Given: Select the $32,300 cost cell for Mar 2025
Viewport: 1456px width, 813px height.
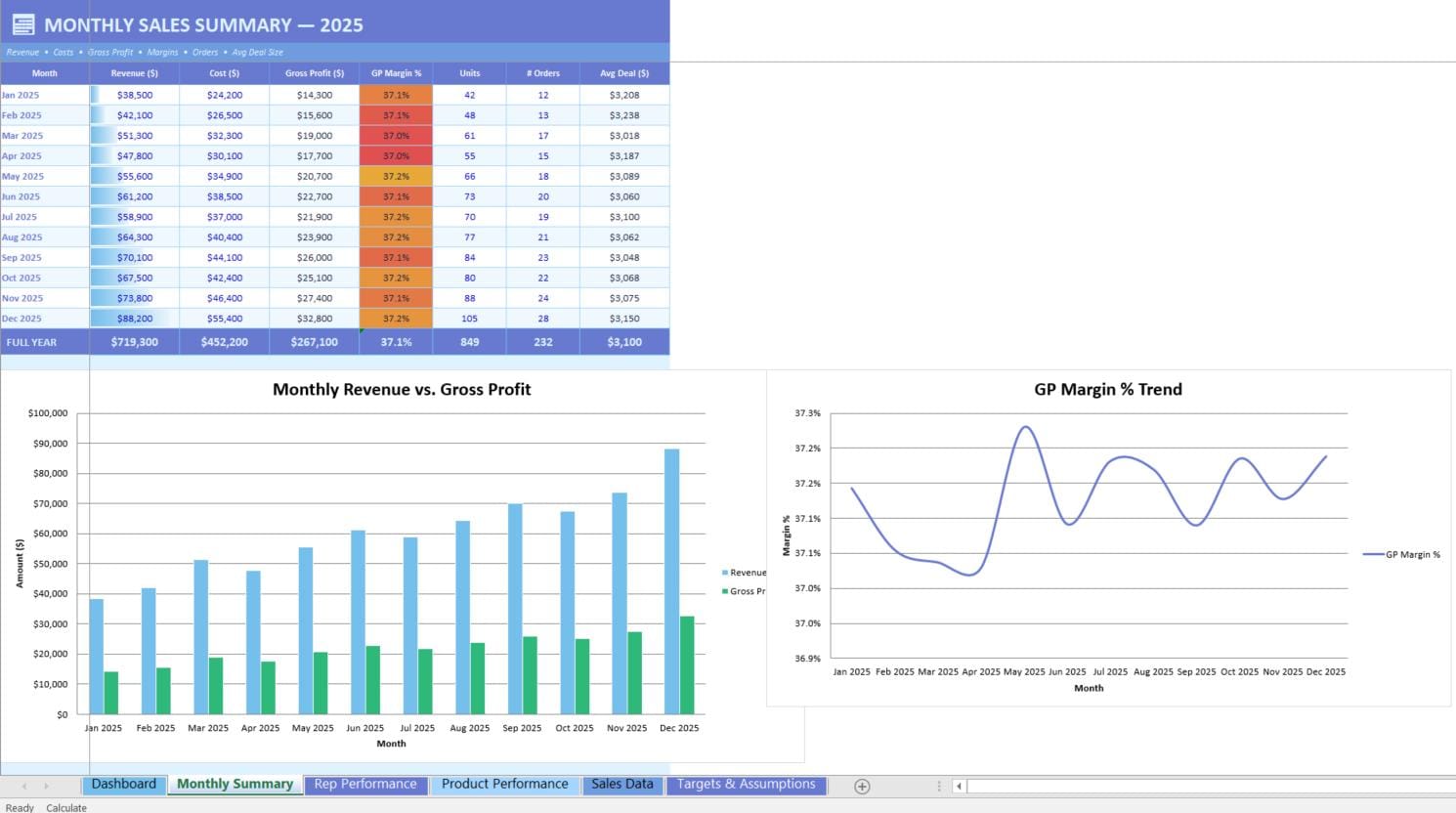Looking at the screenshot, I should click(x=225, y=136).
